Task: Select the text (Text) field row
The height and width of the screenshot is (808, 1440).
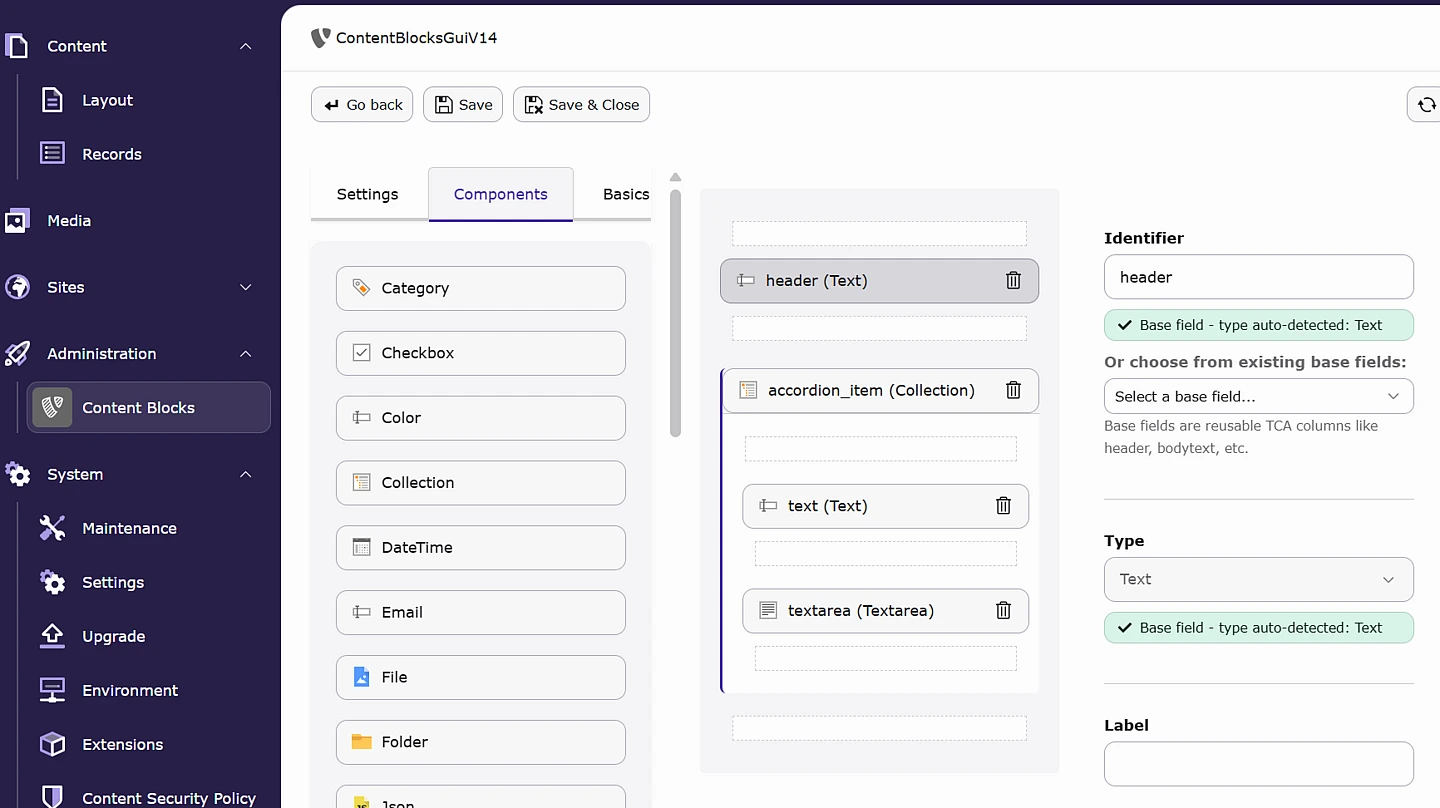Action: click(885, 506)
